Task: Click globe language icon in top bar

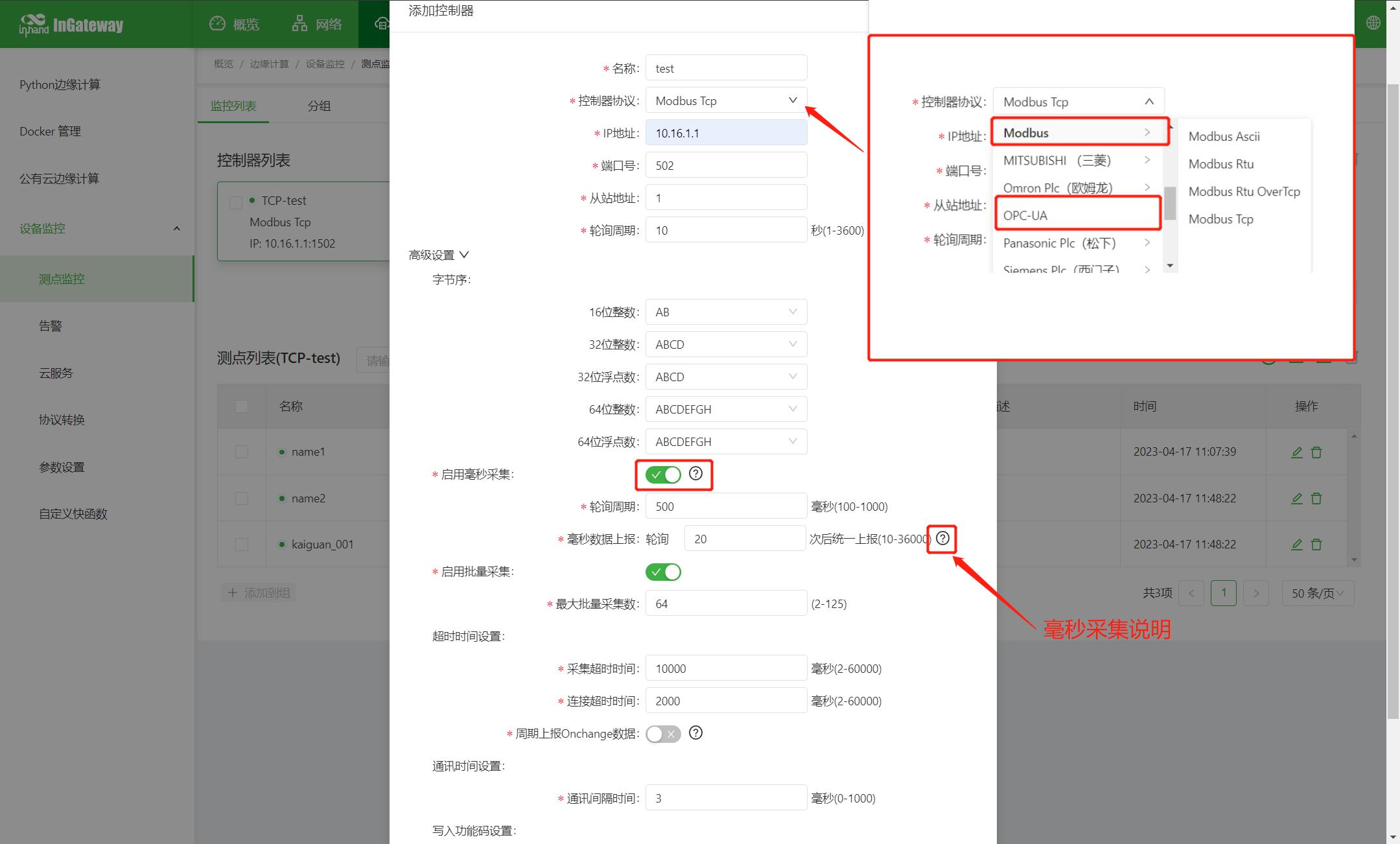Action: tap(1373, 23)
